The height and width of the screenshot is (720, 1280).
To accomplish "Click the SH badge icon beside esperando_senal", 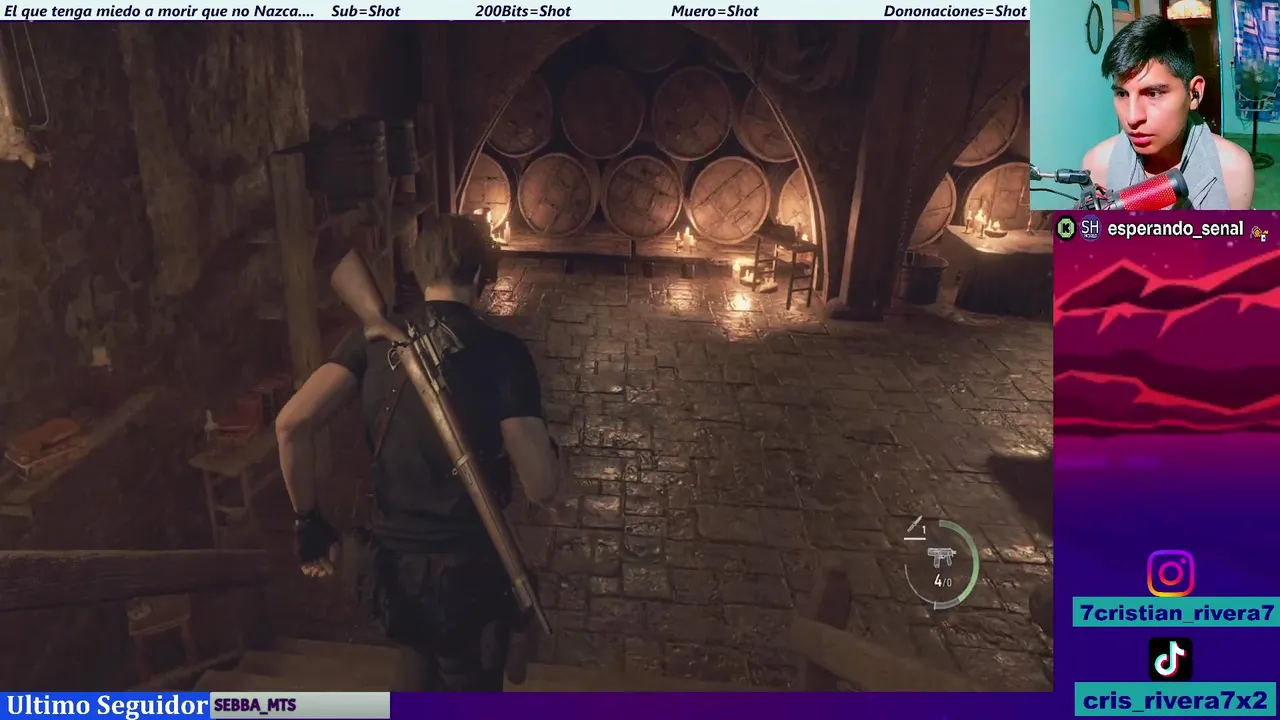I will (1090, 229).
